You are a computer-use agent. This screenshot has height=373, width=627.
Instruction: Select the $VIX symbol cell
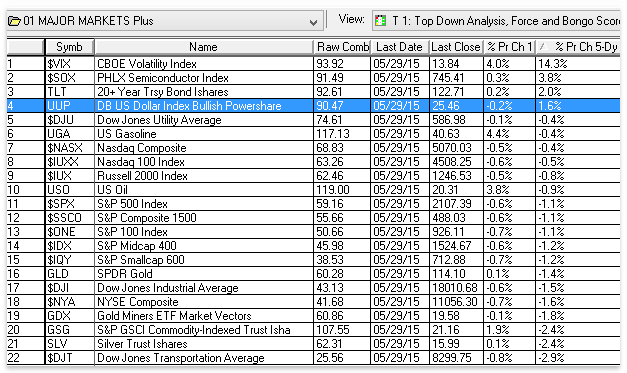click(x=70, y=64)
